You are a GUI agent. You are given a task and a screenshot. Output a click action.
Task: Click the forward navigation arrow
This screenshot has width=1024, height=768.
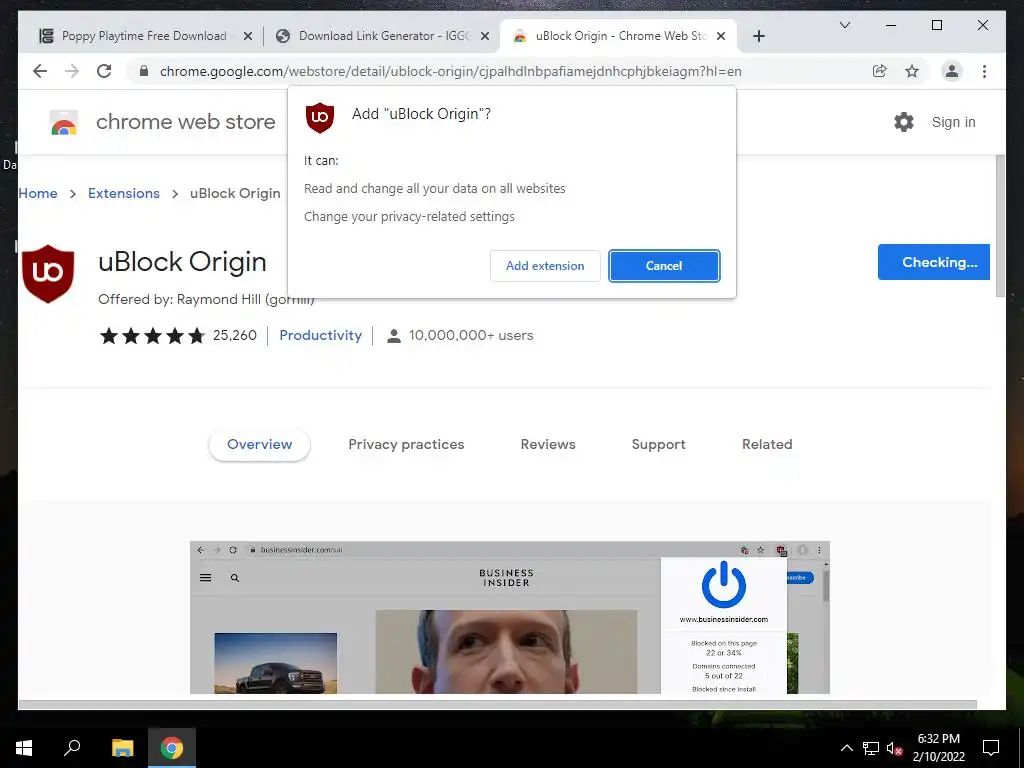coord(72,71)
